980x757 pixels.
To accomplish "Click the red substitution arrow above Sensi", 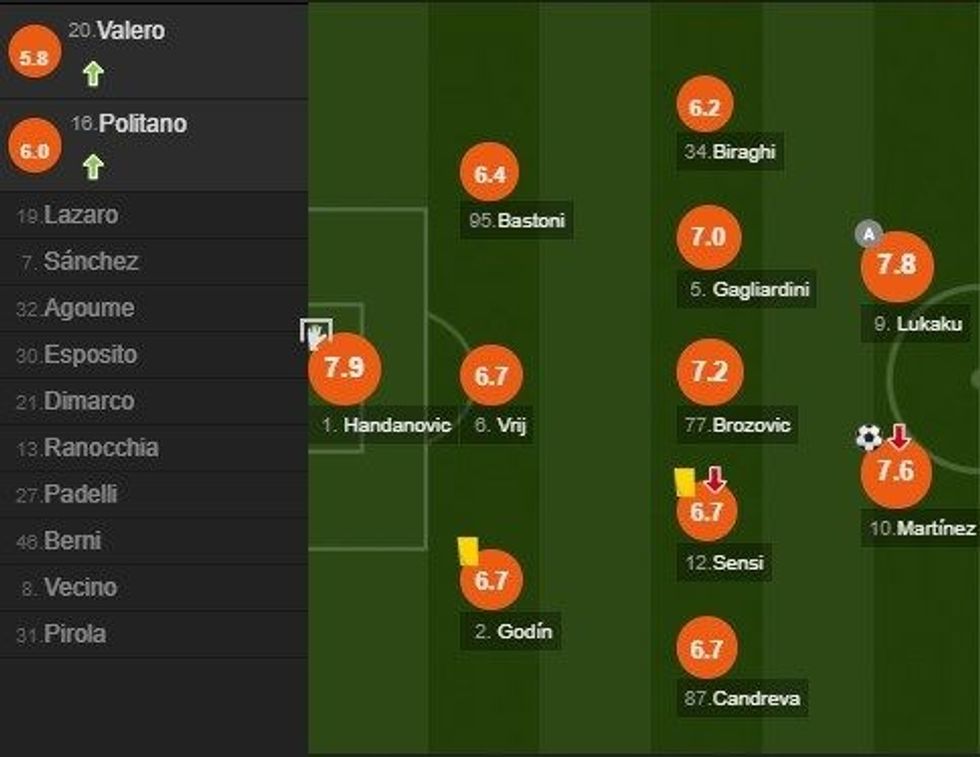I will pos(714,480).
